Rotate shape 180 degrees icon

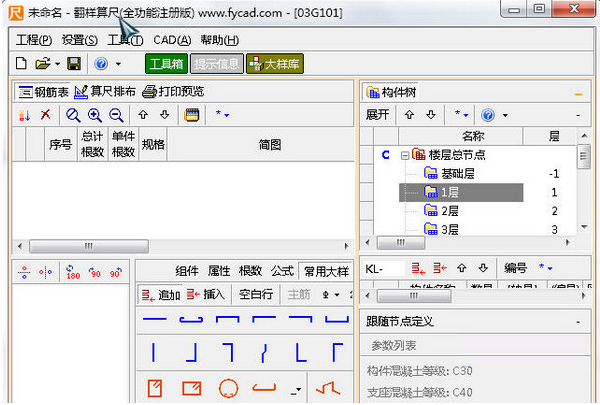(73, 272)
